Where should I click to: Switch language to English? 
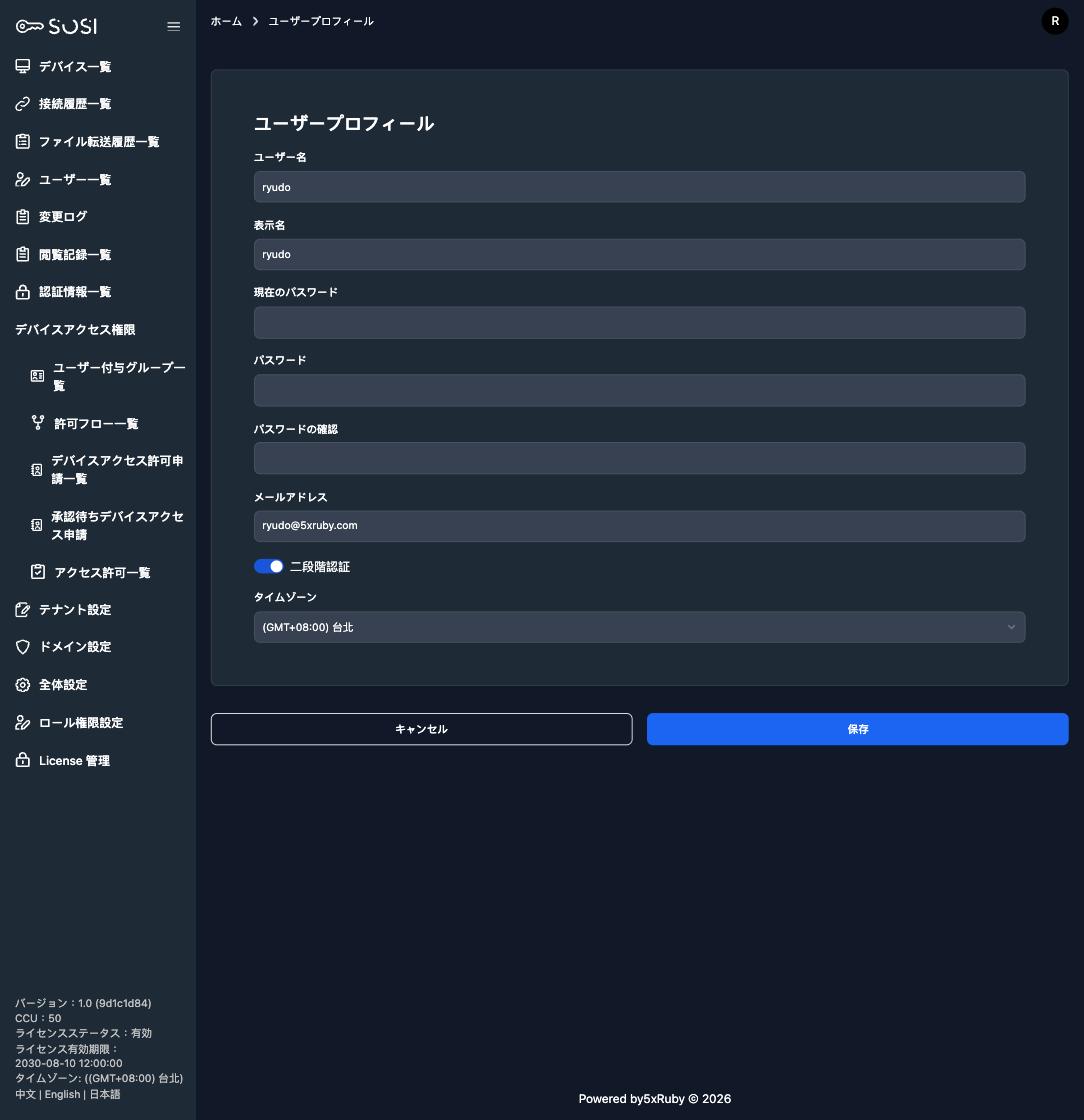click(62, 1094)
